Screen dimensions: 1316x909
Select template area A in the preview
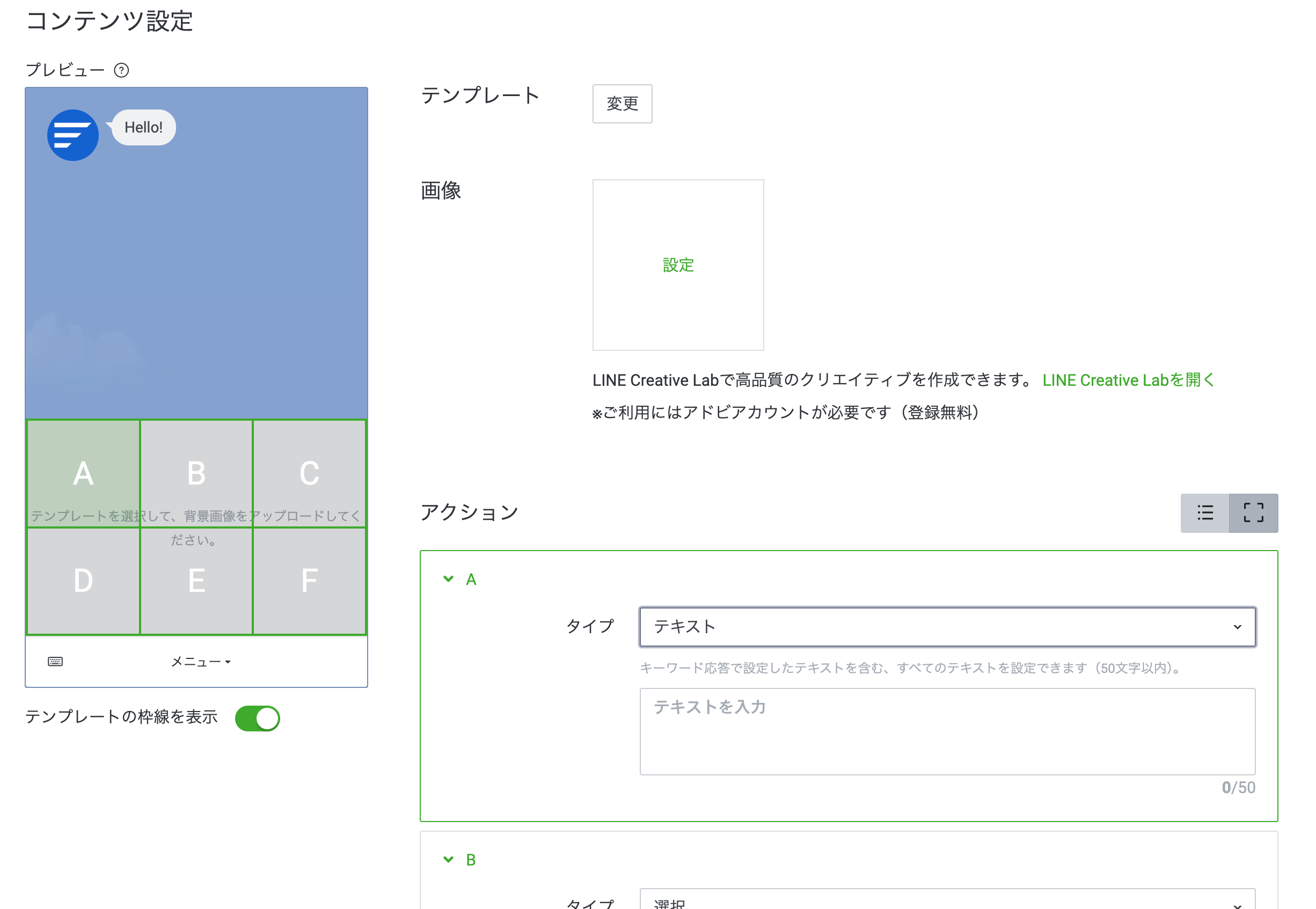pyautogui.click(x=83, y=473)
